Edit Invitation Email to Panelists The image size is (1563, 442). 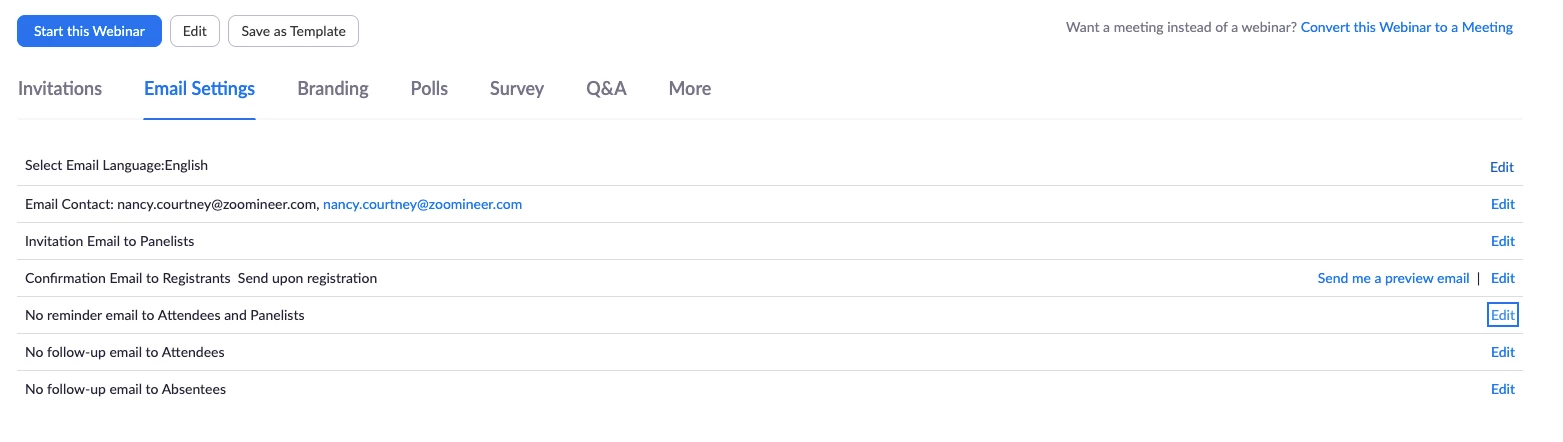1502,241
